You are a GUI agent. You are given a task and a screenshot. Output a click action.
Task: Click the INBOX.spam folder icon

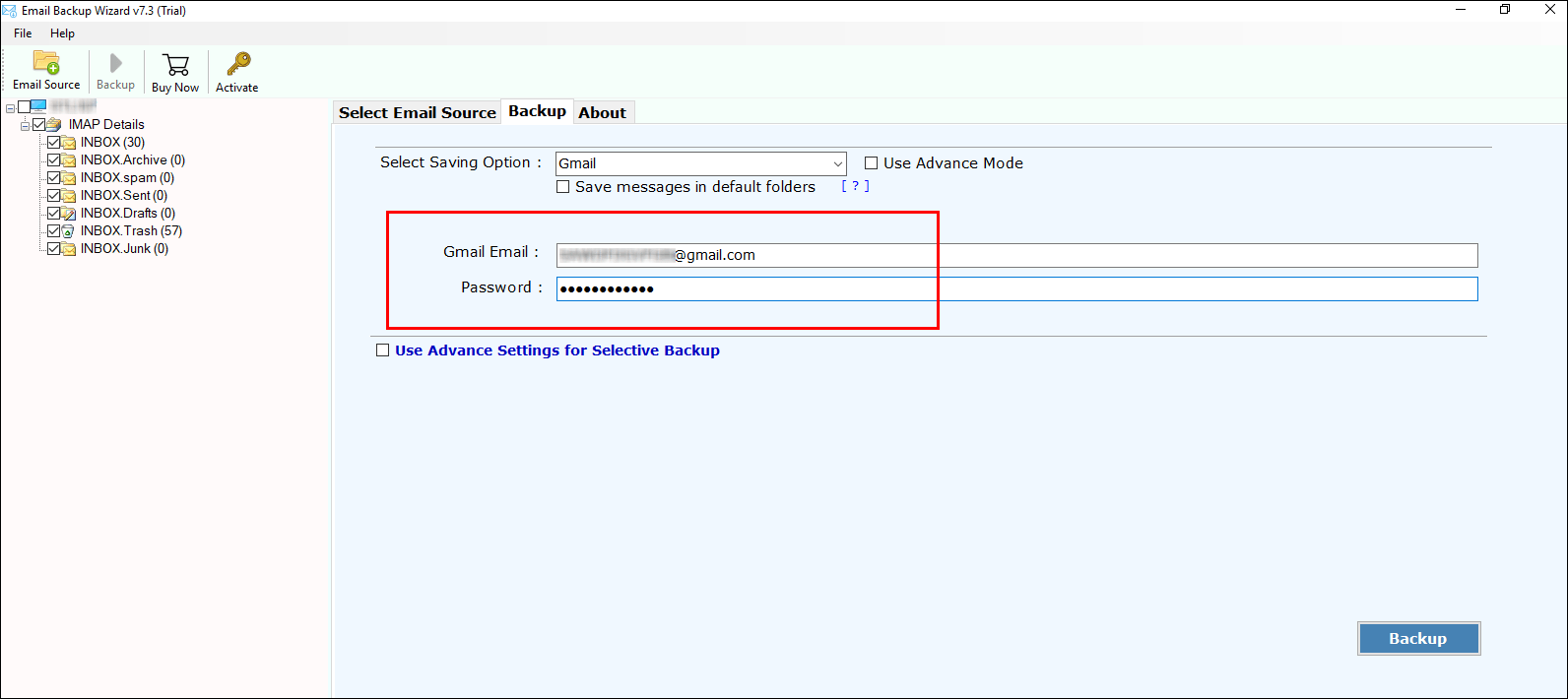pos(69,178)
